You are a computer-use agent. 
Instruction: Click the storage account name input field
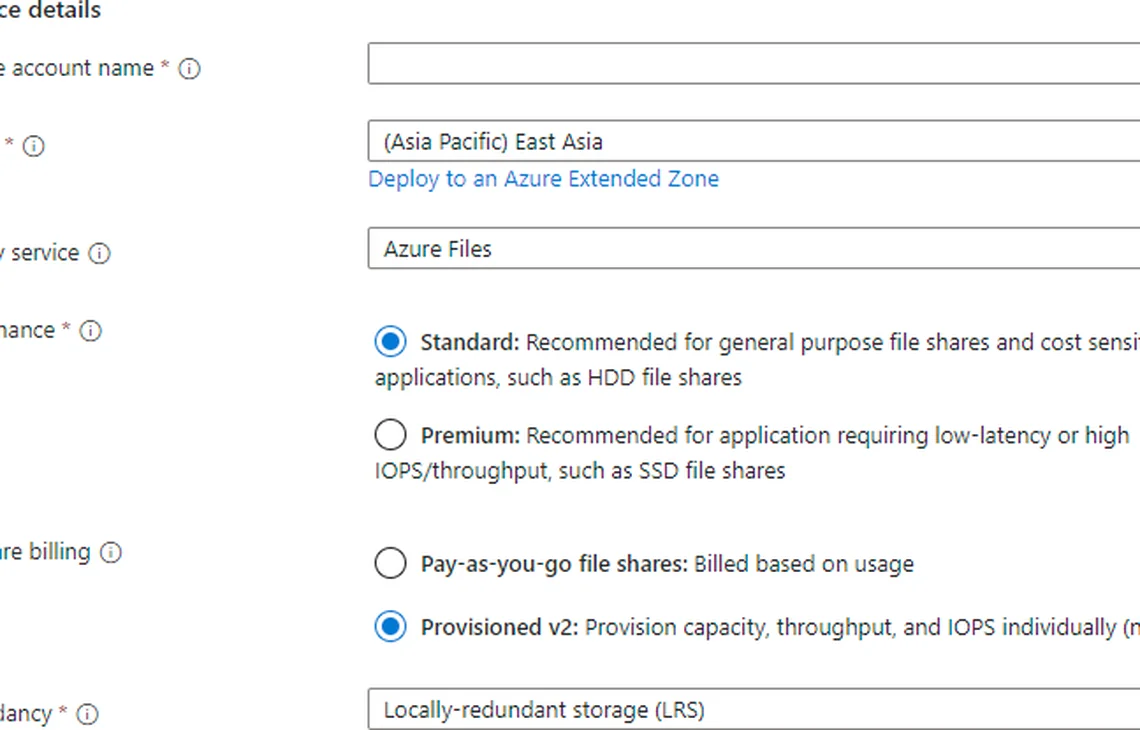pos(754,63)
